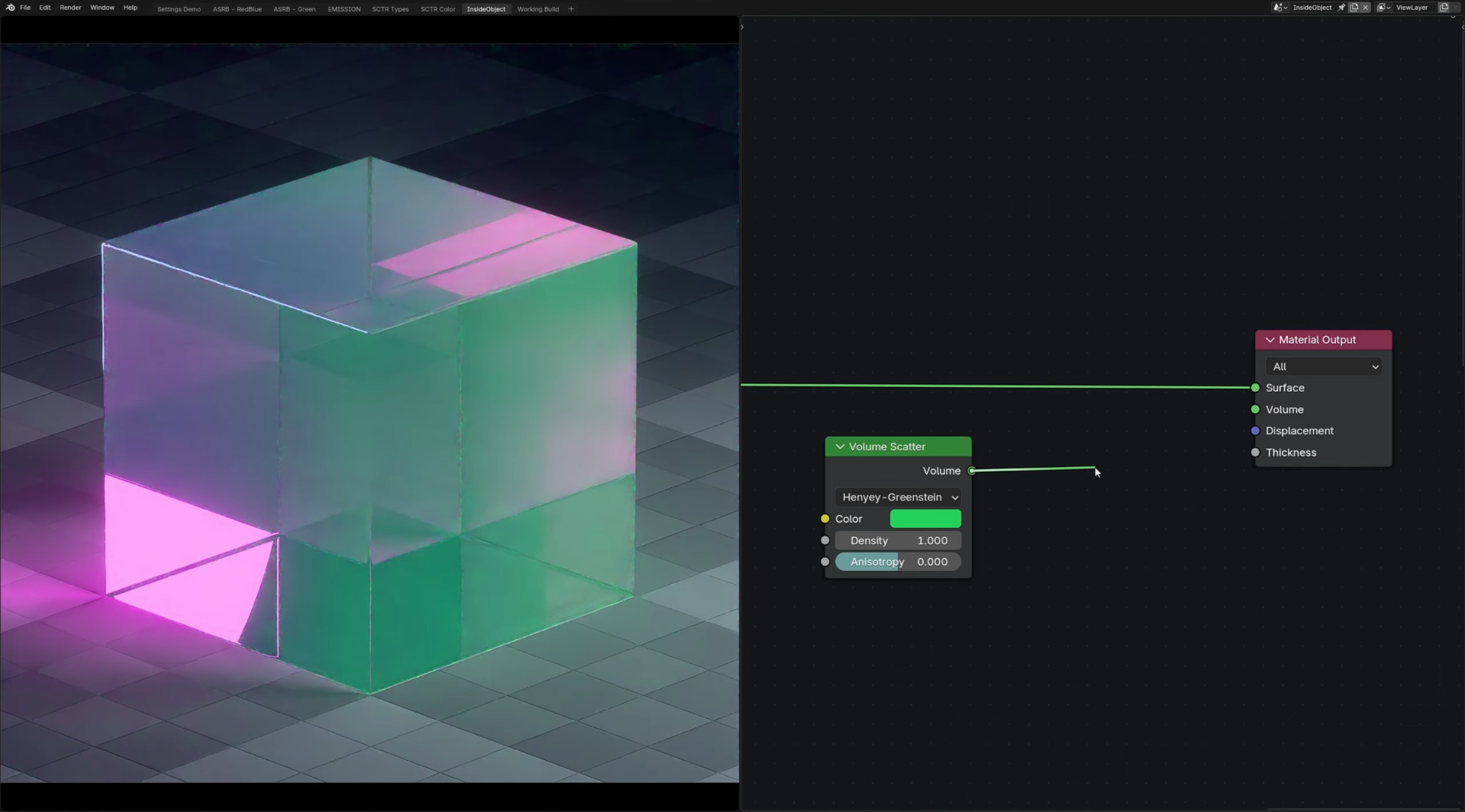Delete the InsideObject scene with X icon
Viewport: 1465px width, 812px height.
tap(1366, 8)
